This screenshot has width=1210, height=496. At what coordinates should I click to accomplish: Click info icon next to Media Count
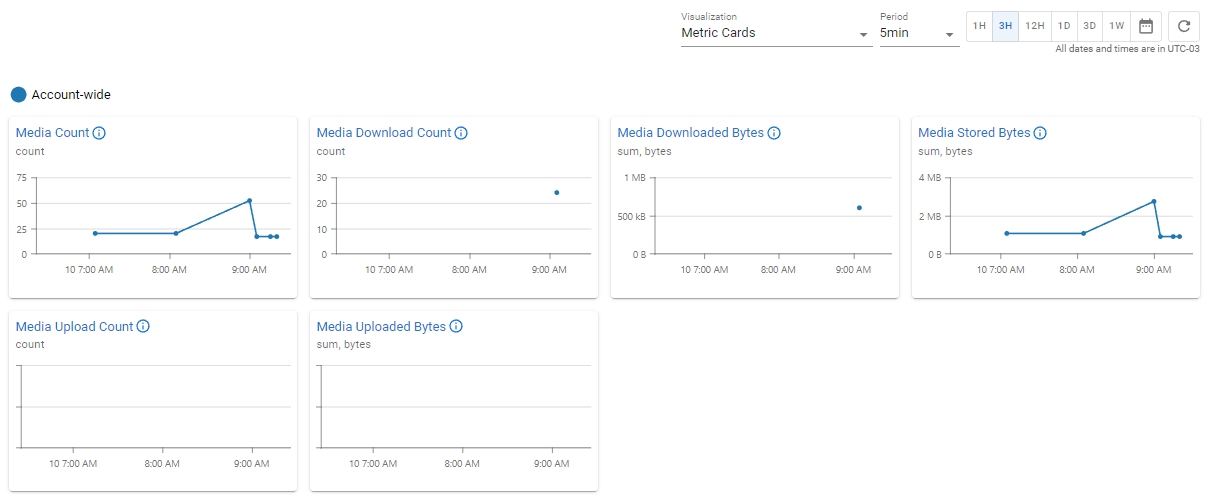click(99, 133)
